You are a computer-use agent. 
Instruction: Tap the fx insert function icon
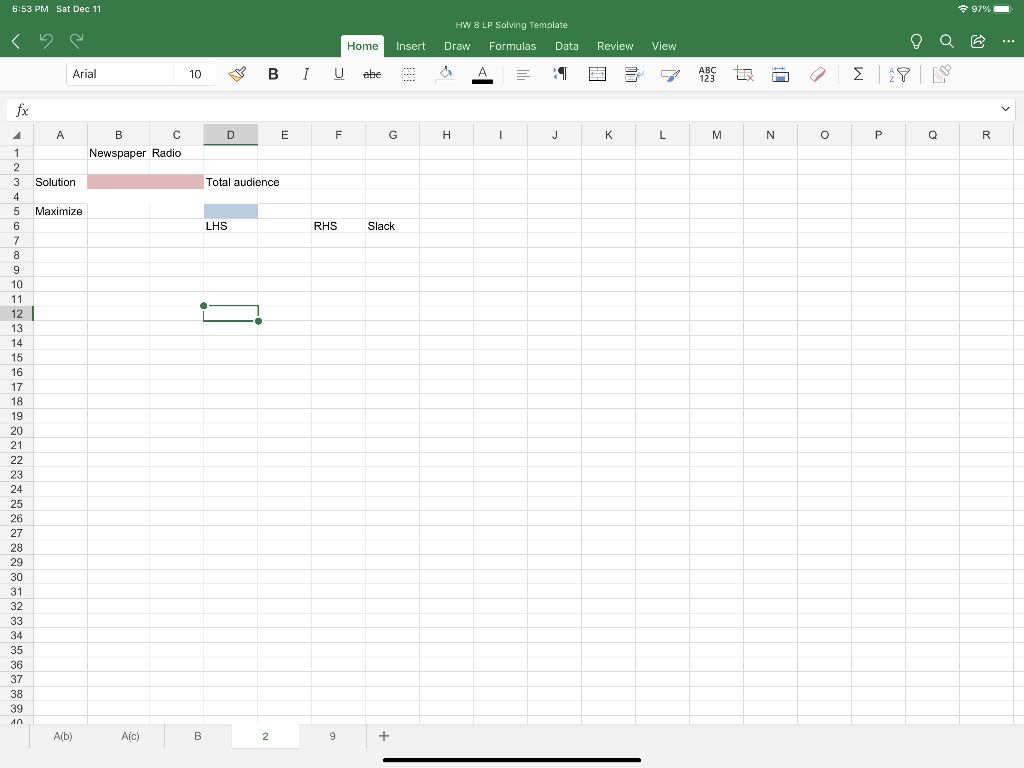22,110
